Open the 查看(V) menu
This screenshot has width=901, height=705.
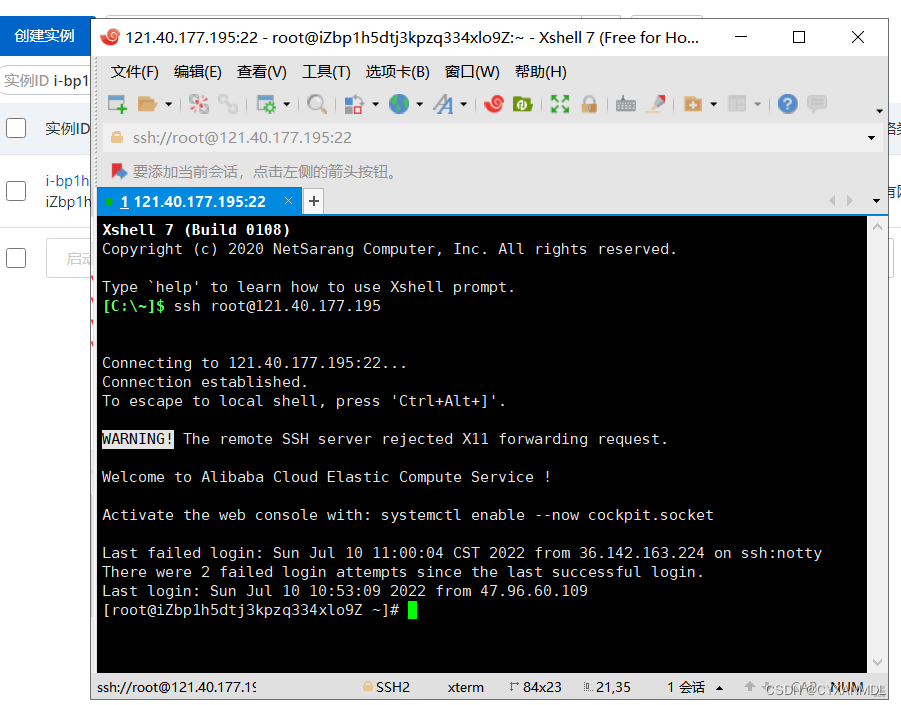tap(261, 72)
